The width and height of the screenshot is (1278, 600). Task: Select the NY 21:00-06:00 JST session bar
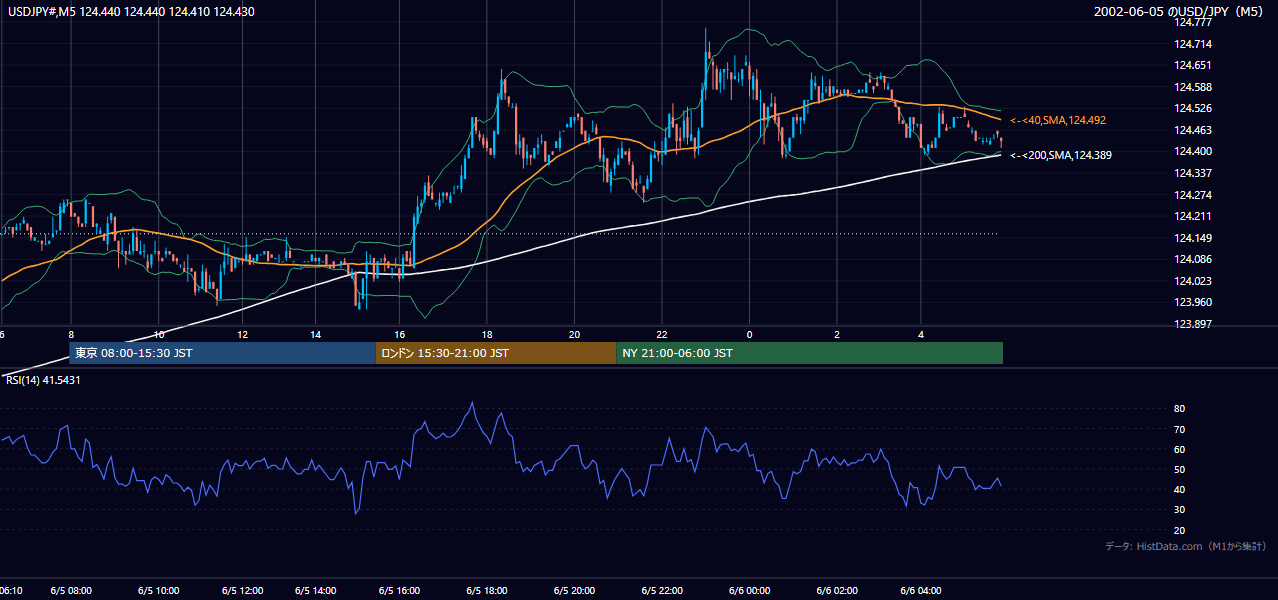pyautogui.click(x=809, y=353)
